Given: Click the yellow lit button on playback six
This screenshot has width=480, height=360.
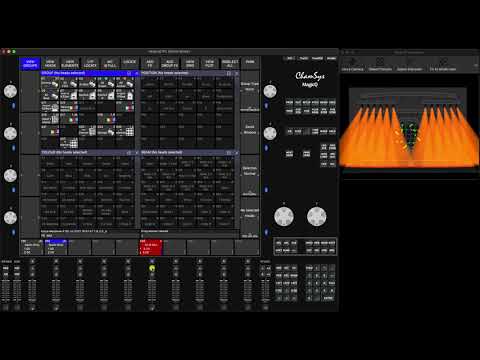Looking at the screenshot, I should click(x=152, y=268).
